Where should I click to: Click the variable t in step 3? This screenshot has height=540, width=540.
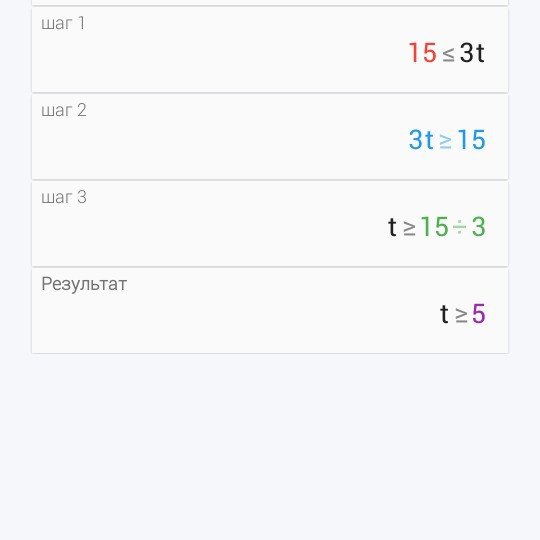tap(392, 227)
